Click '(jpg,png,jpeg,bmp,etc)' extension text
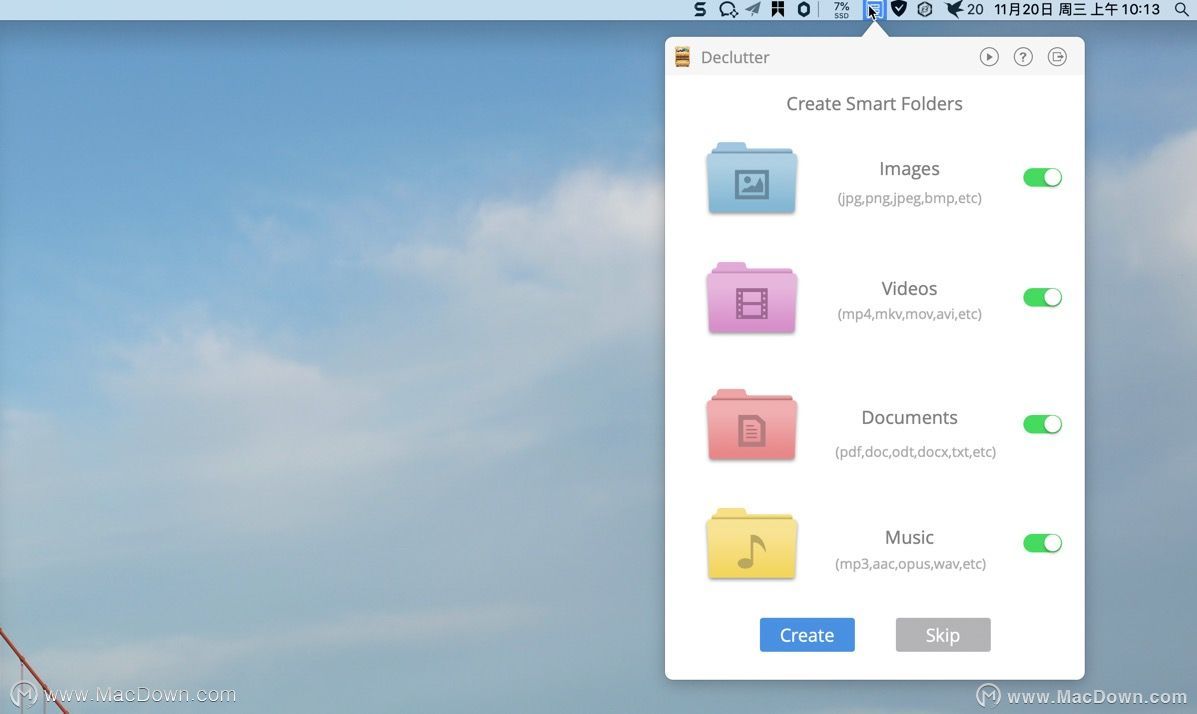 click(909, 199)
